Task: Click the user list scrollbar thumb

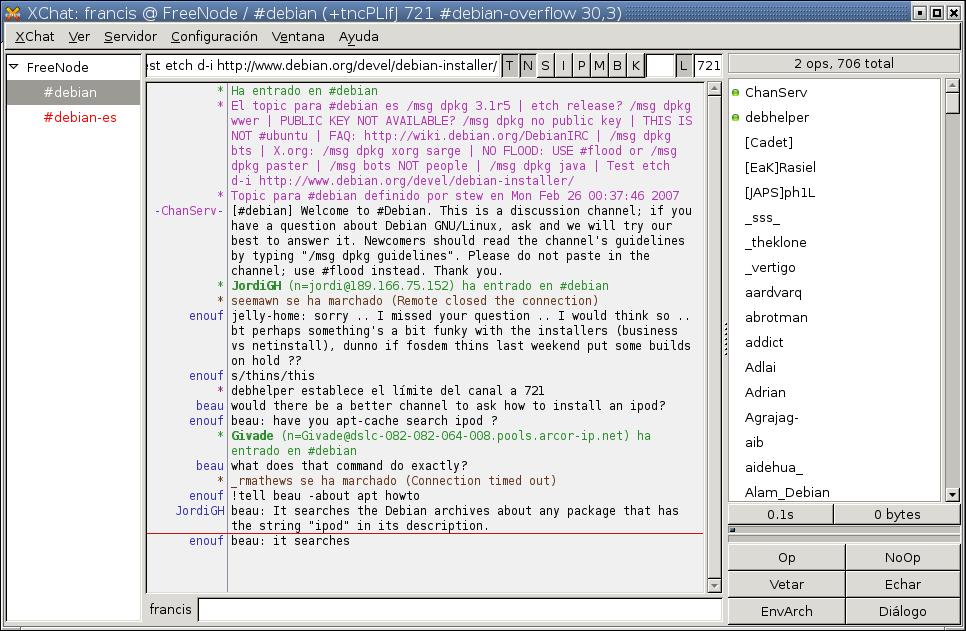Action: click(952, 103)
